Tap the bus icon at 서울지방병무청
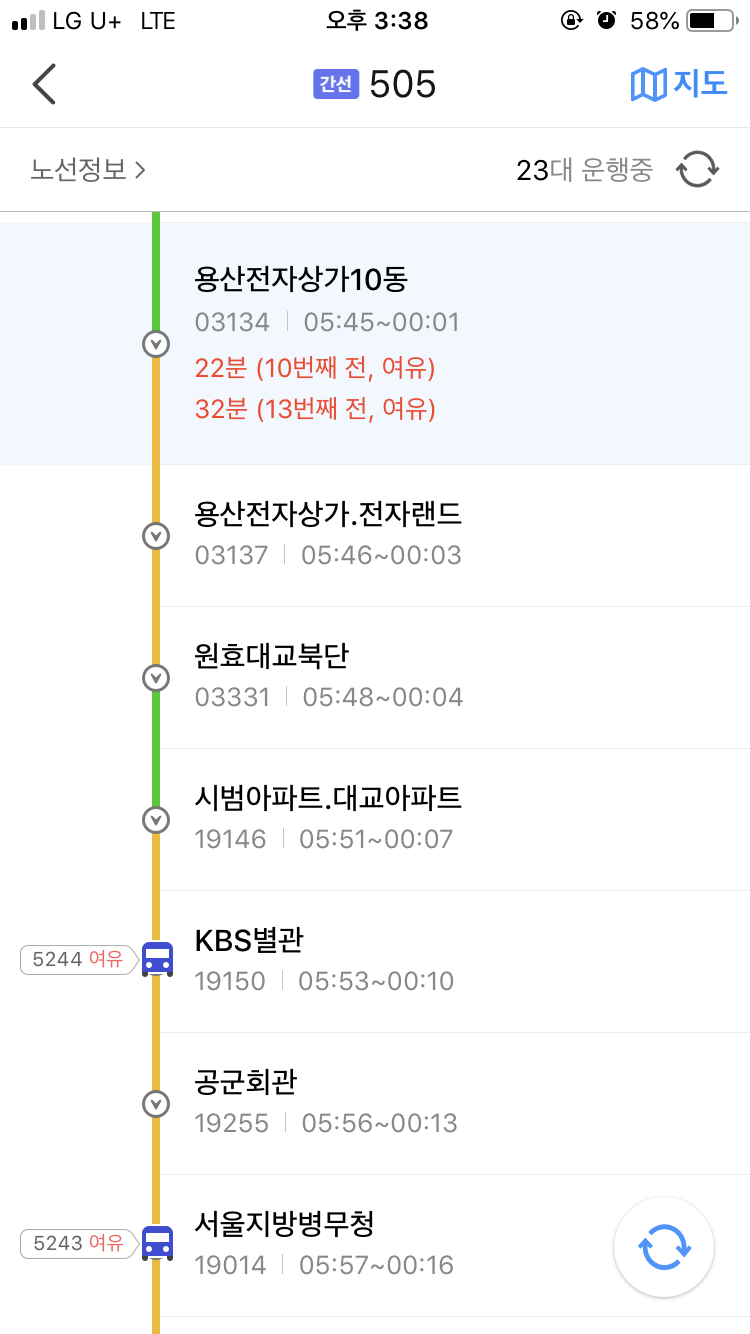The image size is (750, 1334). click(157, 1243)
